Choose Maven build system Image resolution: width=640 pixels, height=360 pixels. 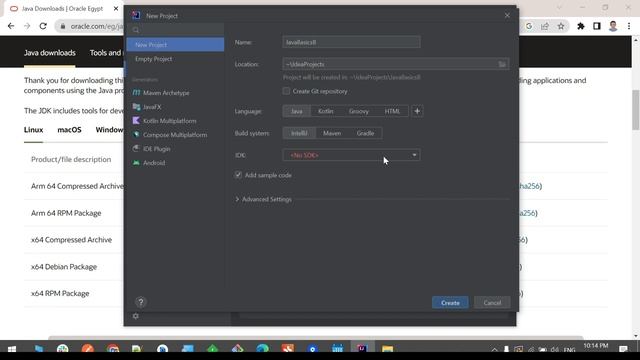332,133
